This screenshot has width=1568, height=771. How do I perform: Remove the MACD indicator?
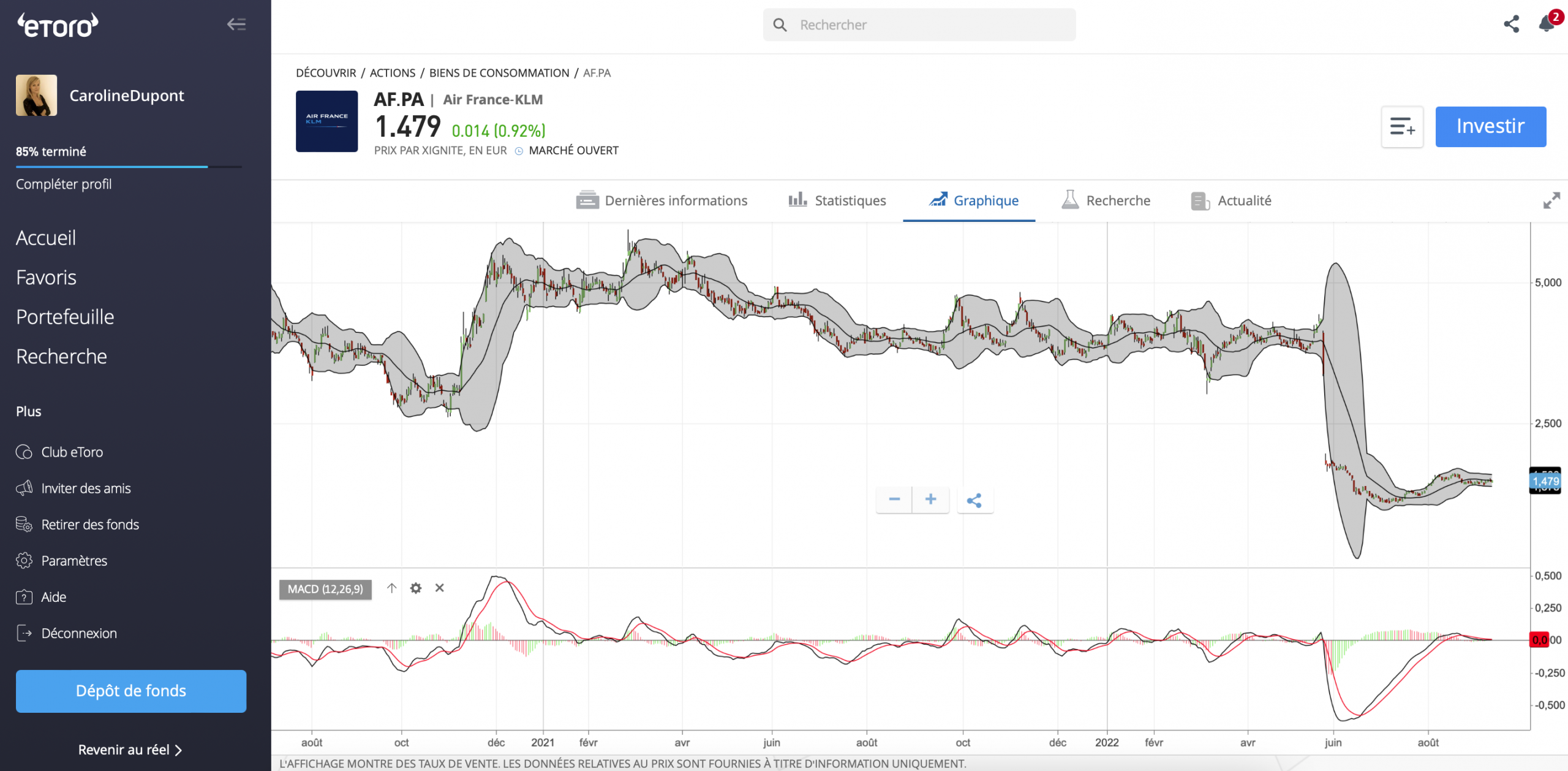[x=440, y=588]
